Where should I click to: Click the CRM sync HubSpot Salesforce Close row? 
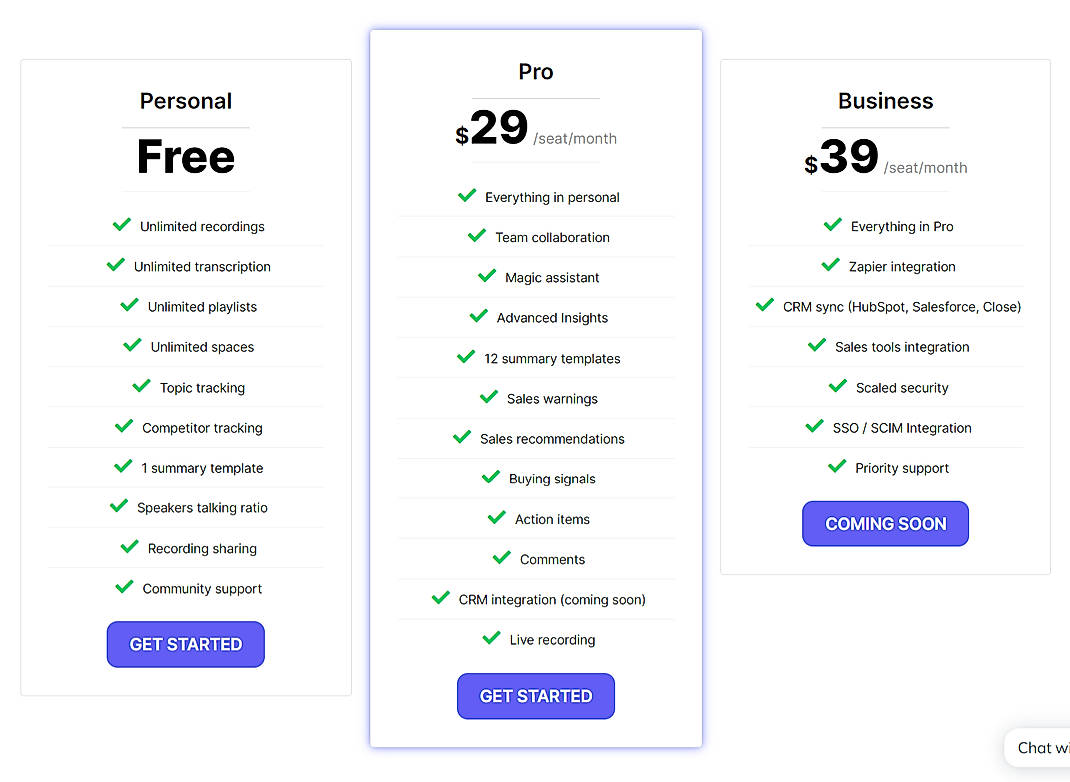tap(885, 306)
